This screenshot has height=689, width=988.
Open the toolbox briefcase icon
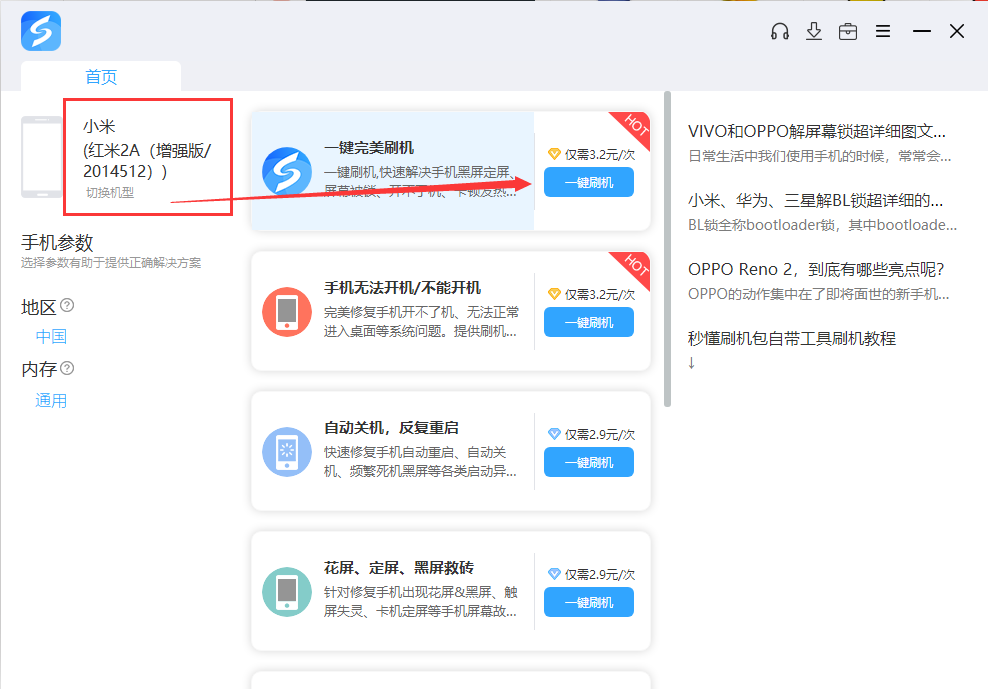pos(848,31)
